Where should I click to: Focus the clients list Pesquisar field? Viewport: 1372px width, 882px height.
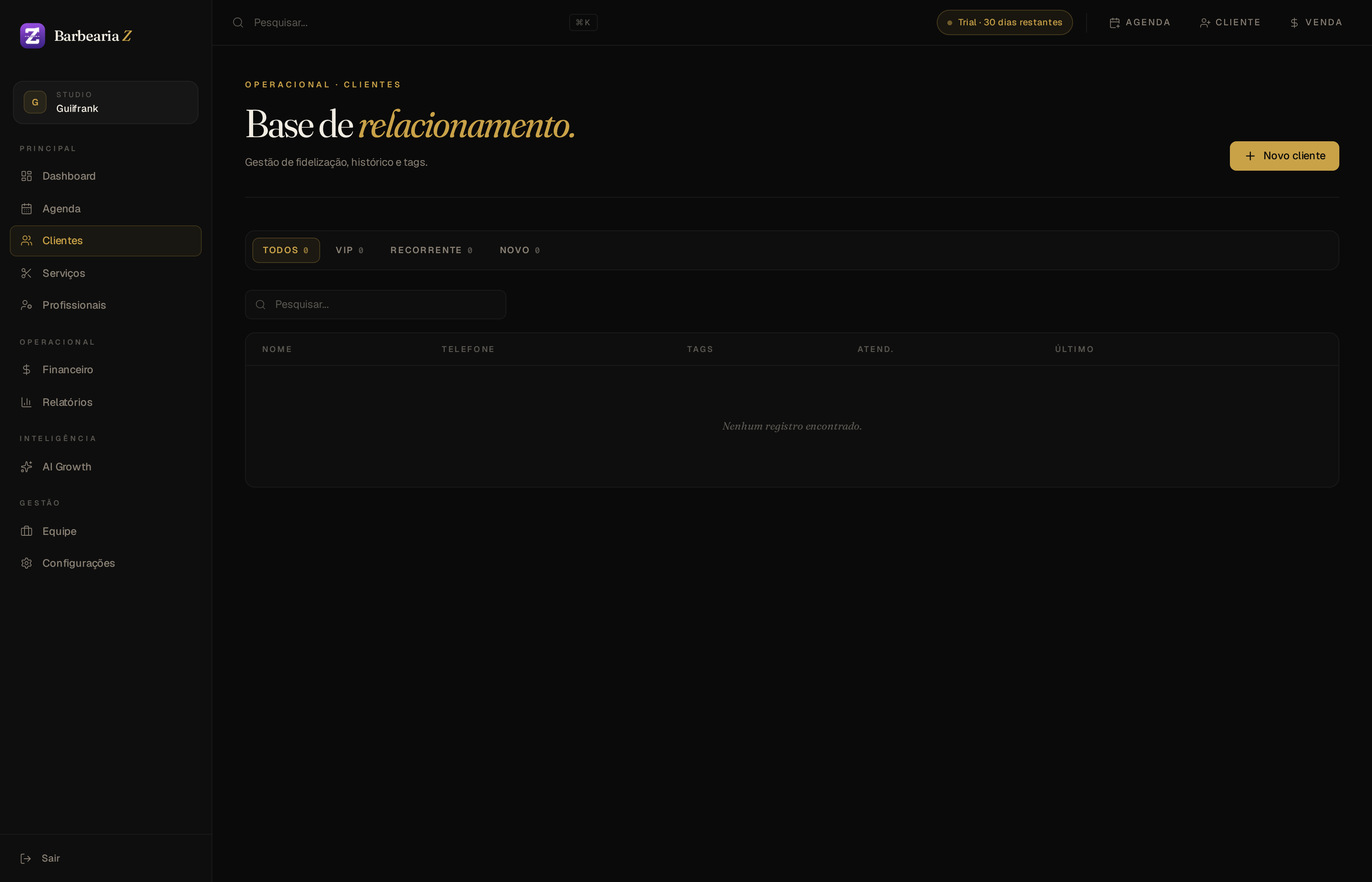point(375,304)
